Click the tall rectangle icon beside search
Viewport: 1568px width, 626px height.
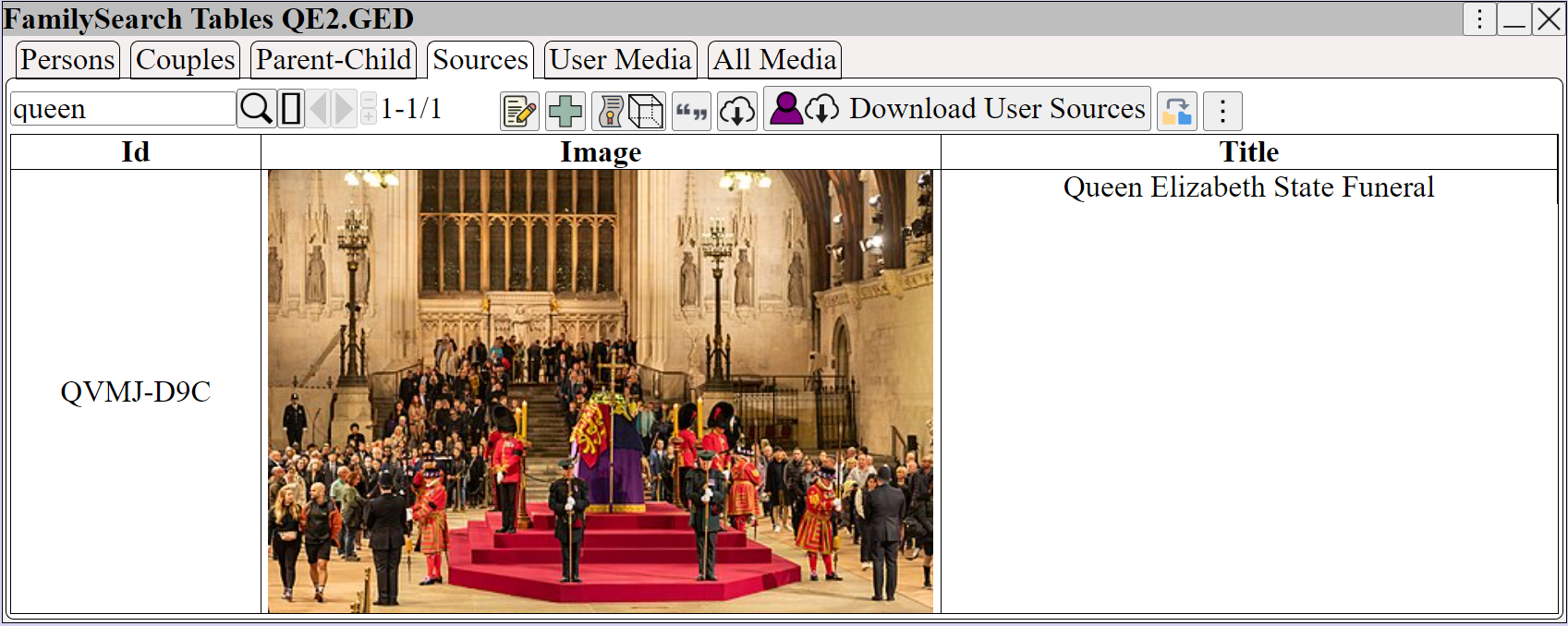coord(291,109)
